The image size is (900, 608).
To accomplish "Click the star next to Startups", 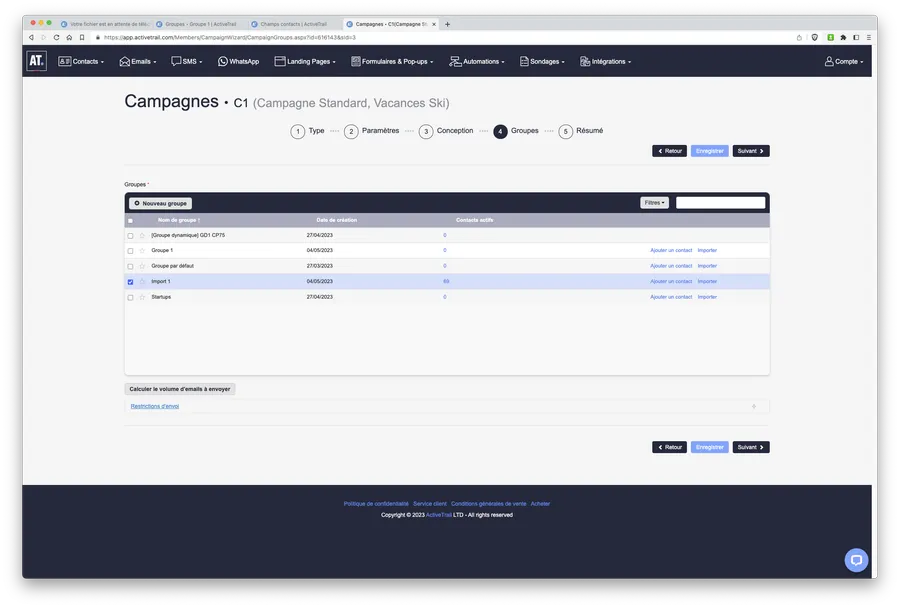I will click(x=142, y=297).
